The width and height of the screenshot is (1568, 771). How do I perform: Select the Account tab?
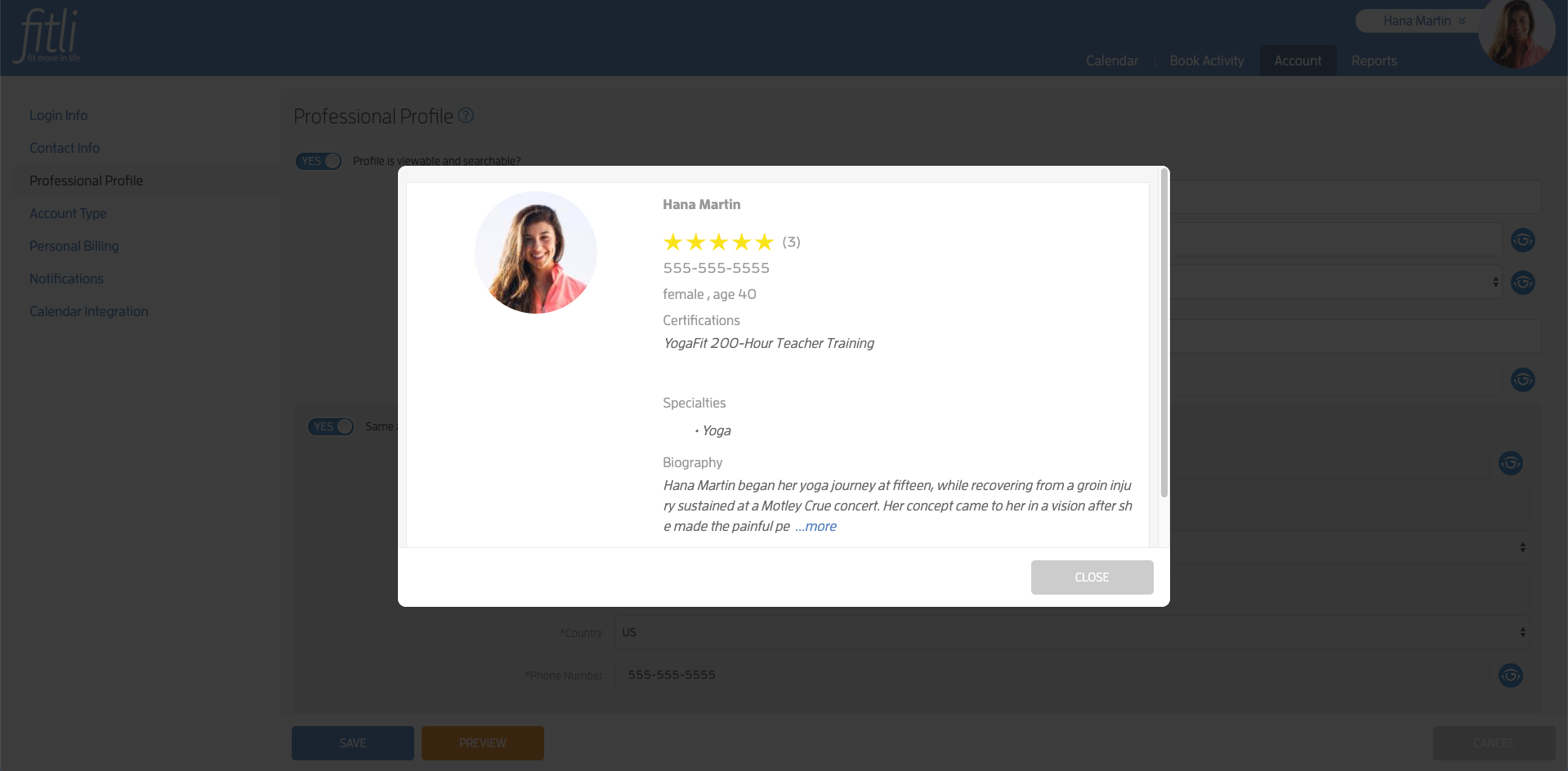point(1298,61)
